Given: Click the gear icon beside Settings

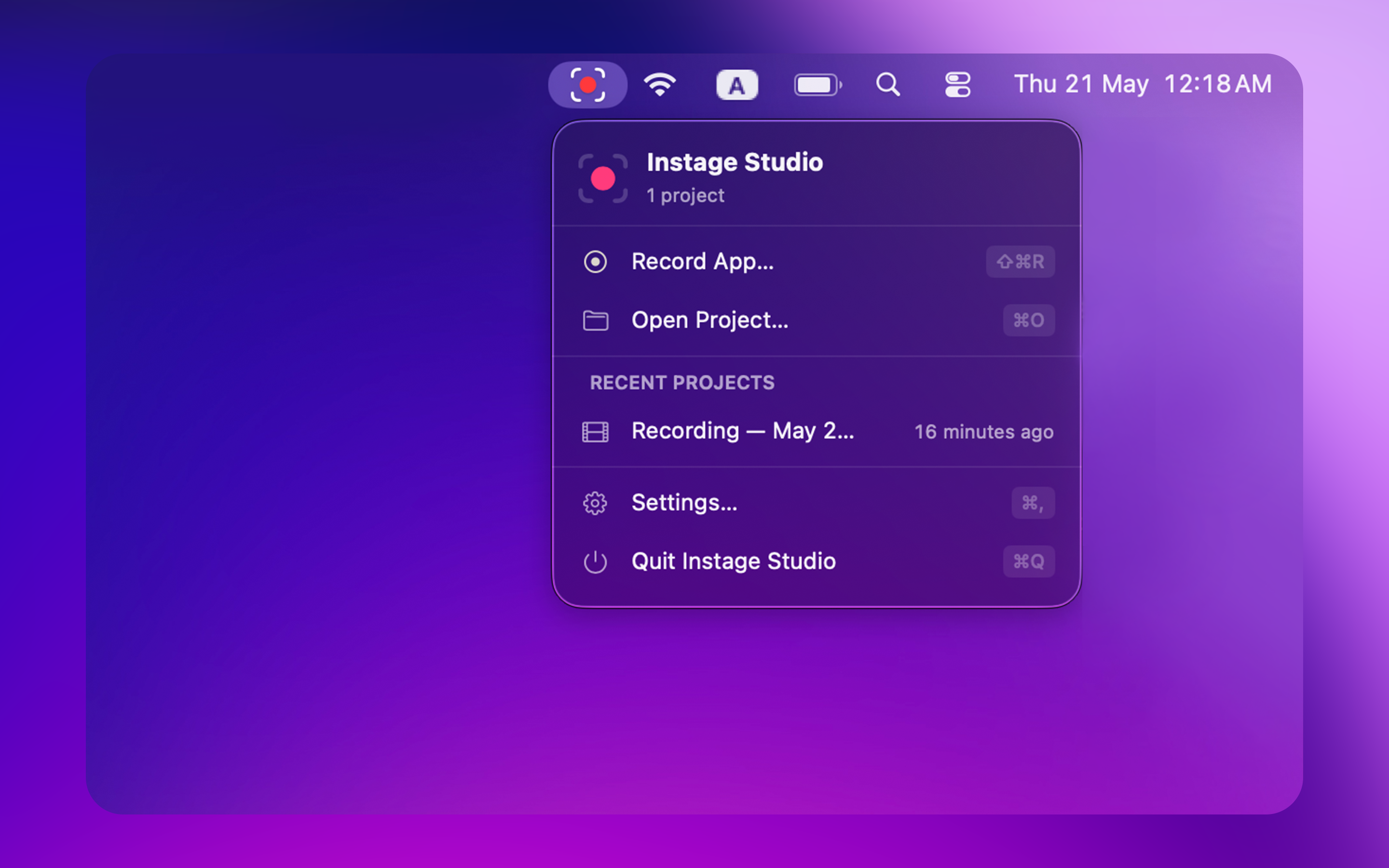Looking at the screenshot, I should tap(595, 503).
